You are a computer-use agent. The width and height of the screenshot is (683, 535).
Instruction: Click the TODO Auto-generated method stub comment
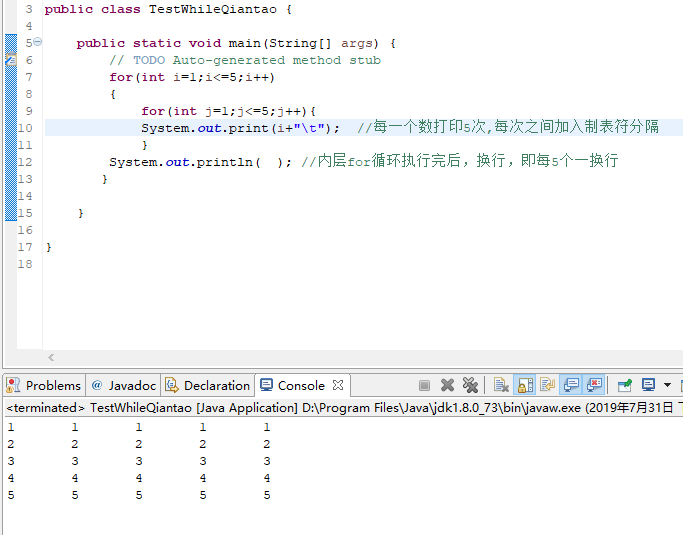coord(245,60)
